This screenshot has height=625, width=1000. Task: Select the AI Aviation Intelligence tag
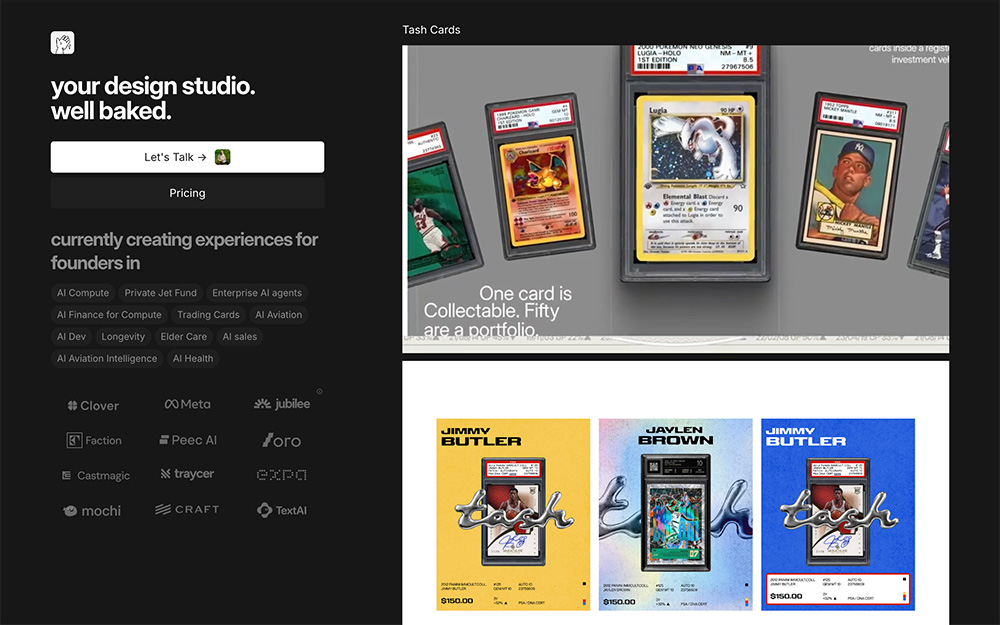click(107, 358)
